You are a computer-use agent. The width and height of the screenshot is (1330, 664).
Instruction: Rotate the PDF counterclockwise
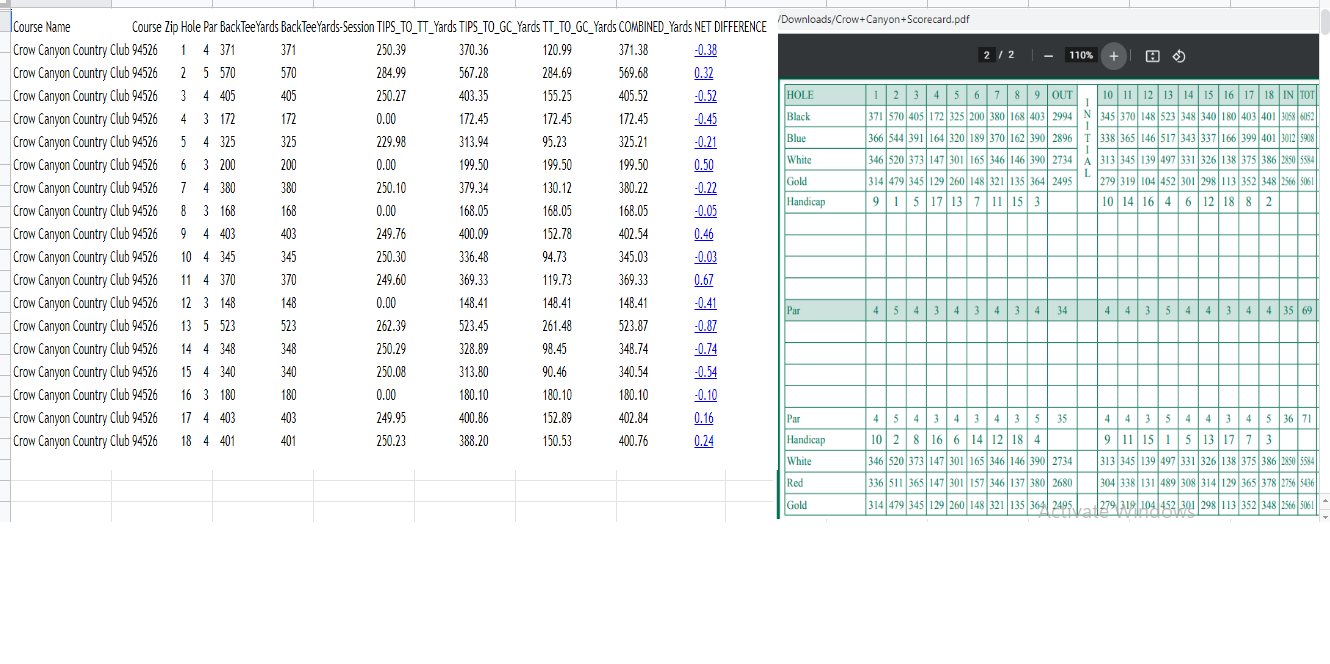[x=1178, y=56]
